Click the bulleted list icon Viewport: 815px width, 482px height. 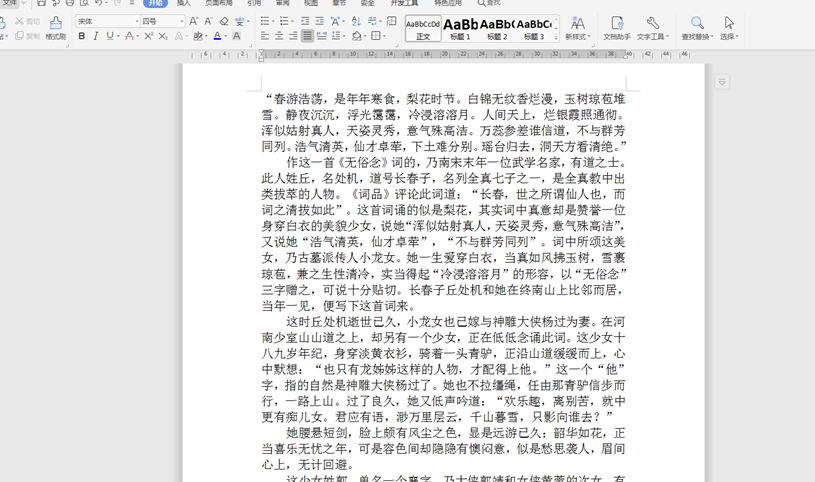(x=265, y=21)
